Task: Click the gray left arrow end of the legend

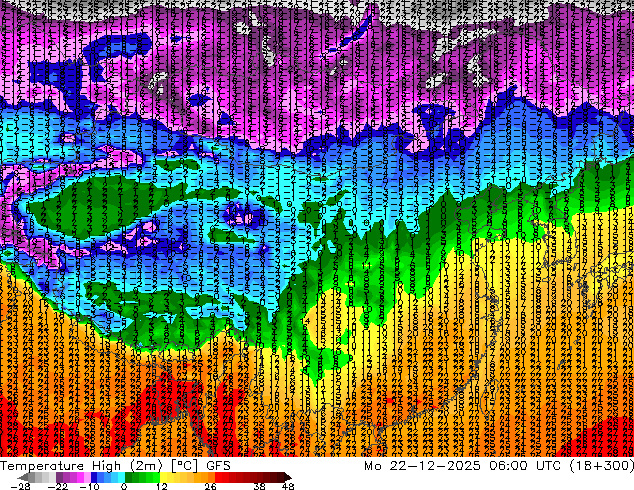Action: (x=23, y=477)
